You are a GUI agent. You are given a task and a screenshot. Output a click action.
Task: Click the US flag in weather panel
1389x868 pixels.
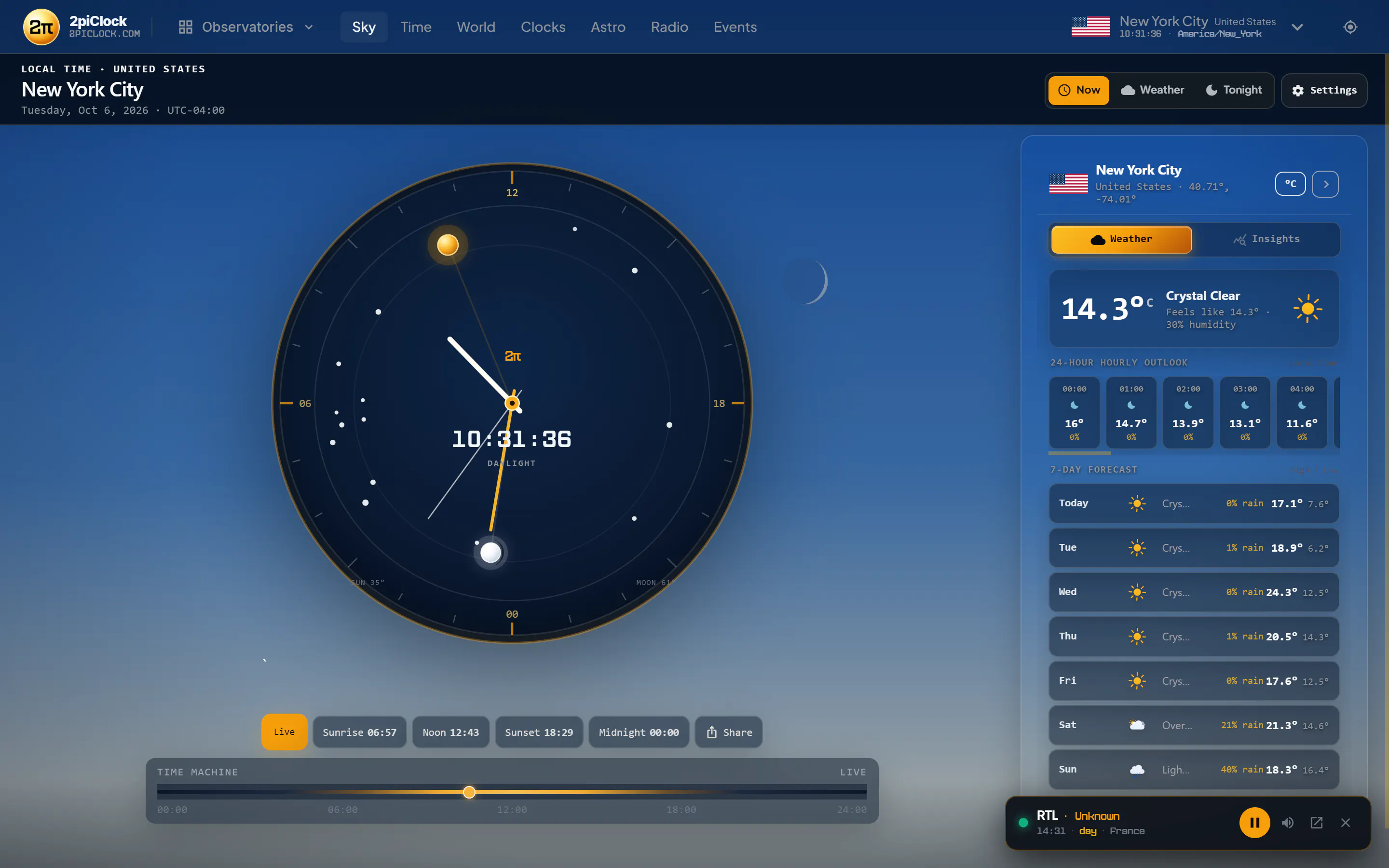coord(1068,184)
